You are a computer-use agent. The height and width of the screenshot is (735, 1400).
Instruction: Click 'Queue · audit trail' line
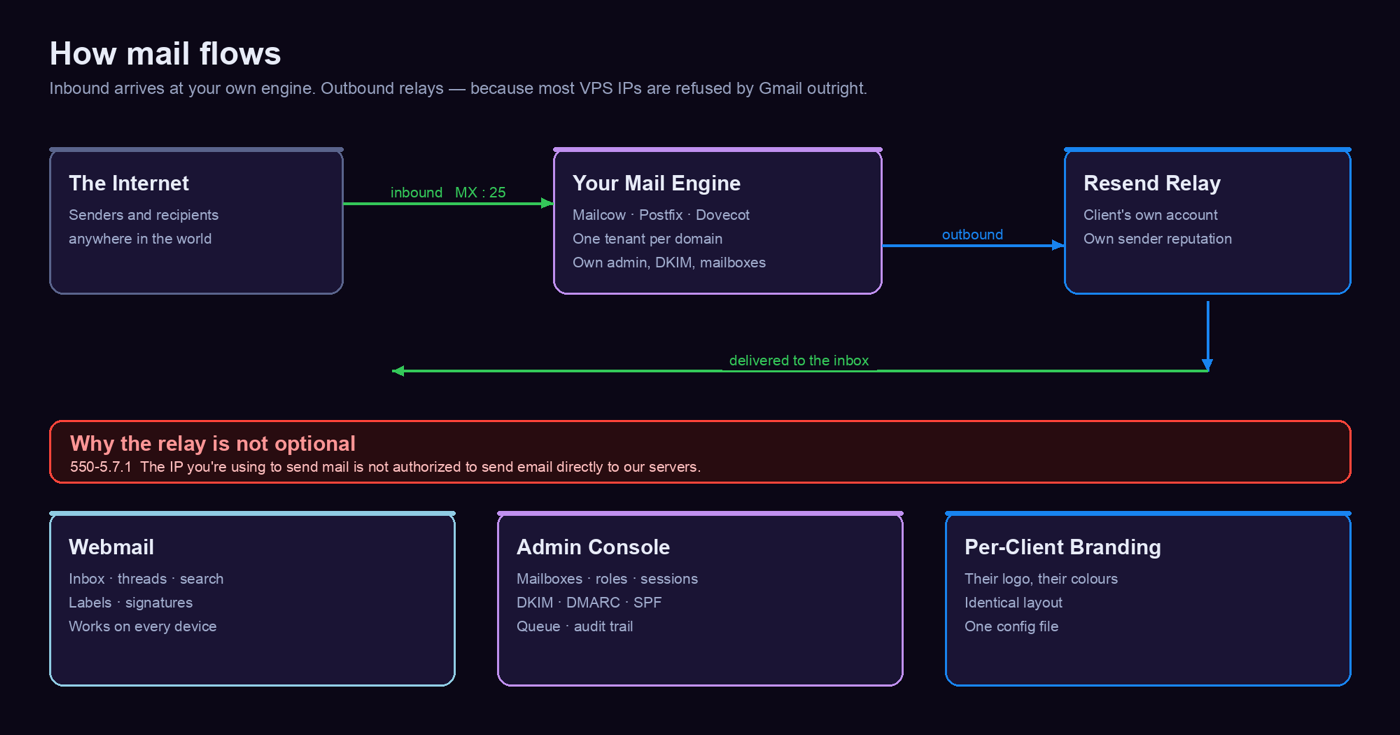tap(575, 627)
